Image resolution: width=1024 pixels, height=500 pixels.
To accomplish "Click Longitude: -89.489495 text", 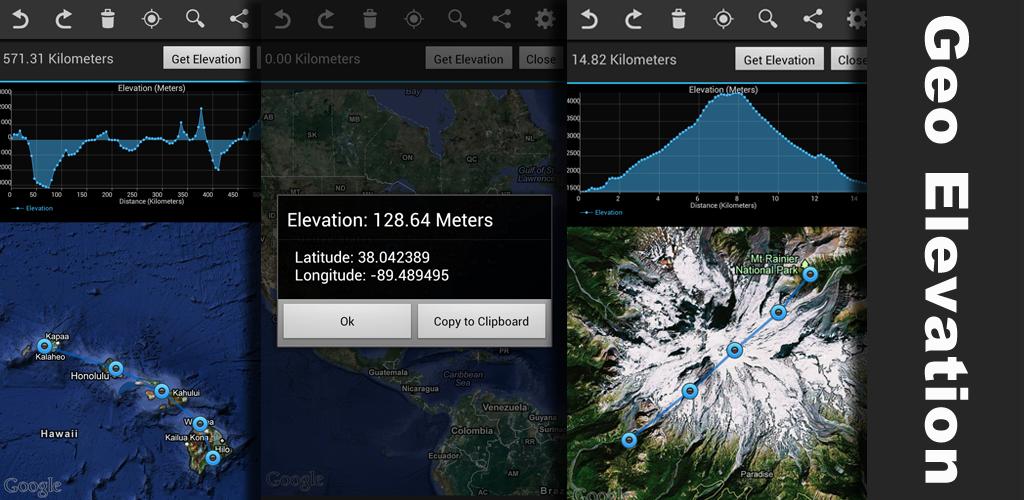I will [x=372, y=275].
